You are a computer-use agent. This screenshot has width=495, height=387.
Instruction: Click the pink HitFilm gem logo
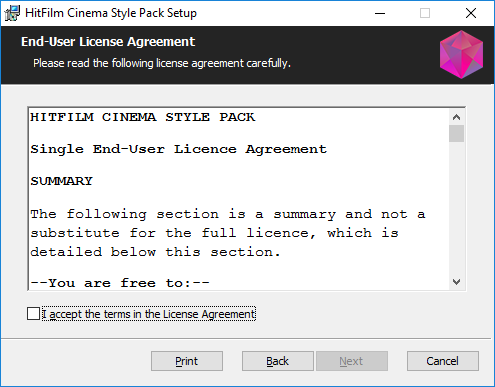click(x=461, y=55)
